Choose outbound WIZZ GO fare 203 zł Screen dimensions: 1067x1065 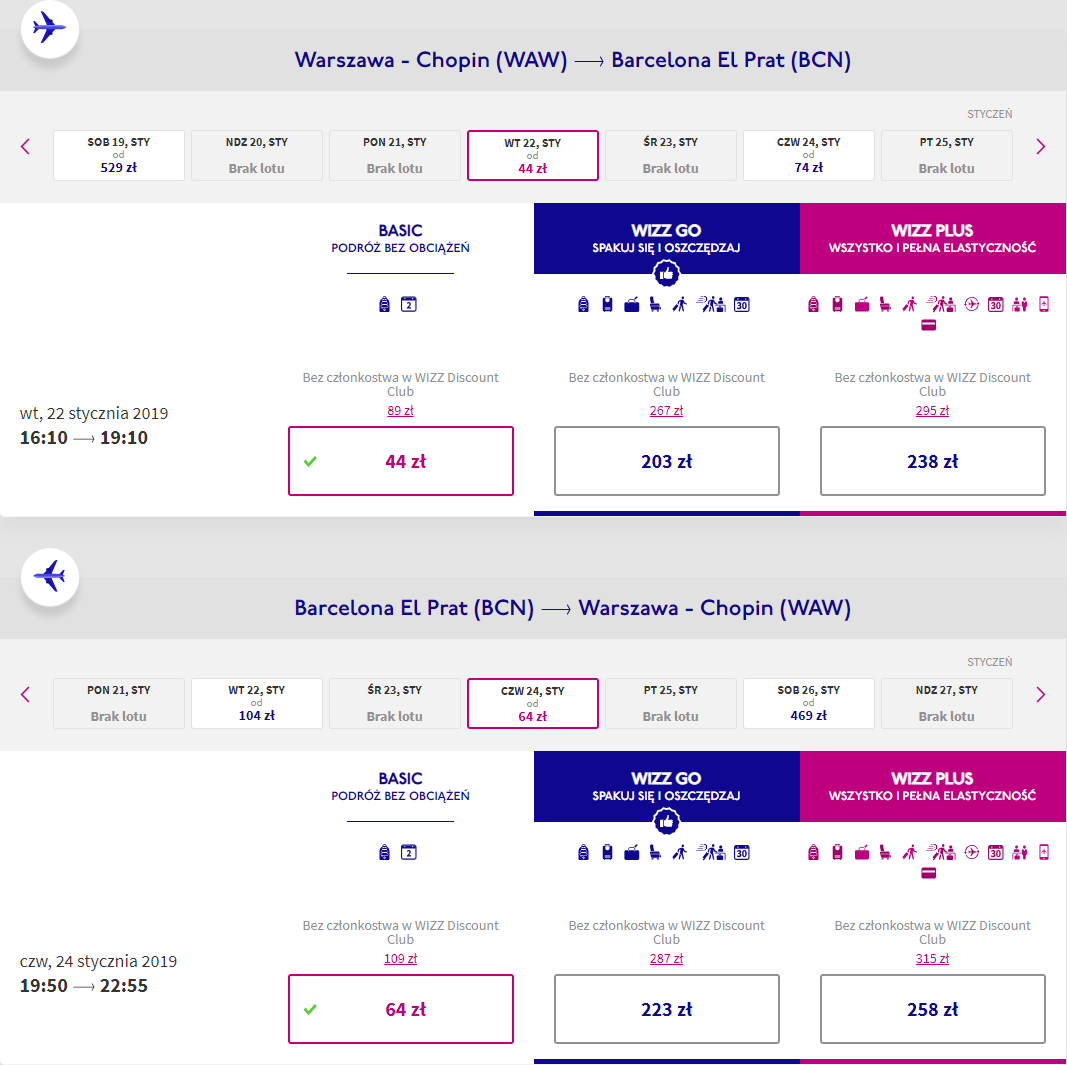tap(667, 461)
